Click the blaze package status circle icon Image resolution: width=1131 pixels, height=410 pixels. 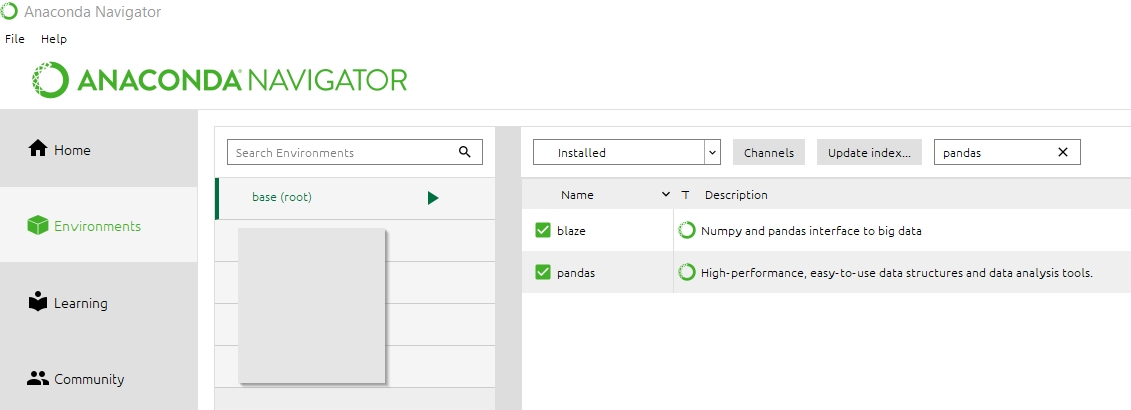click(687, 230)
